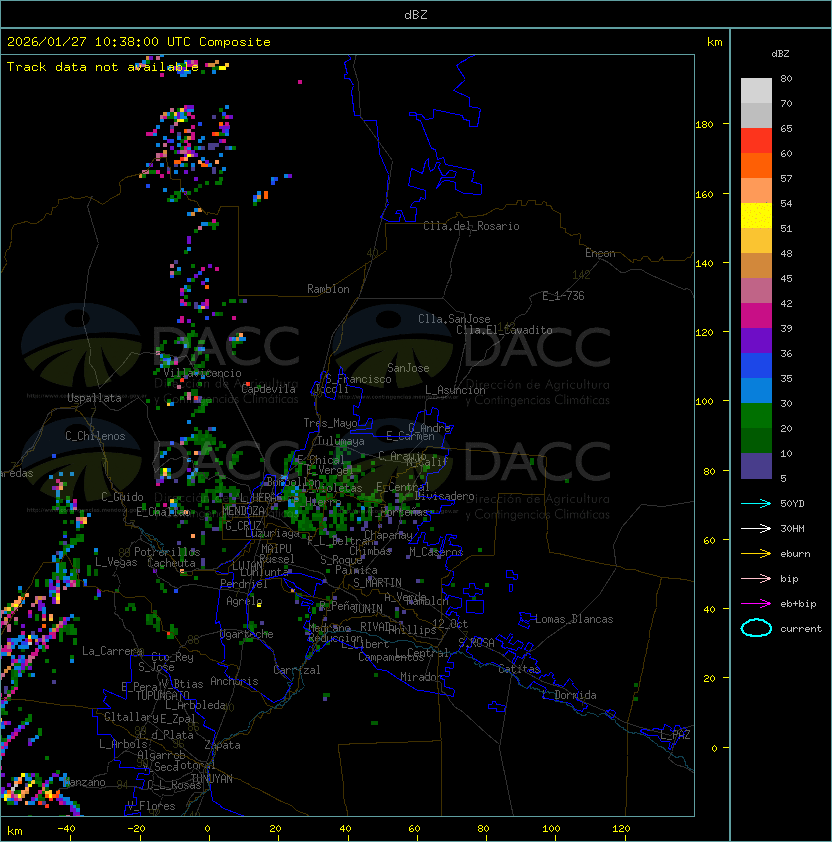Click the 'TUNUYAN' map label

[x=212, y=779]
